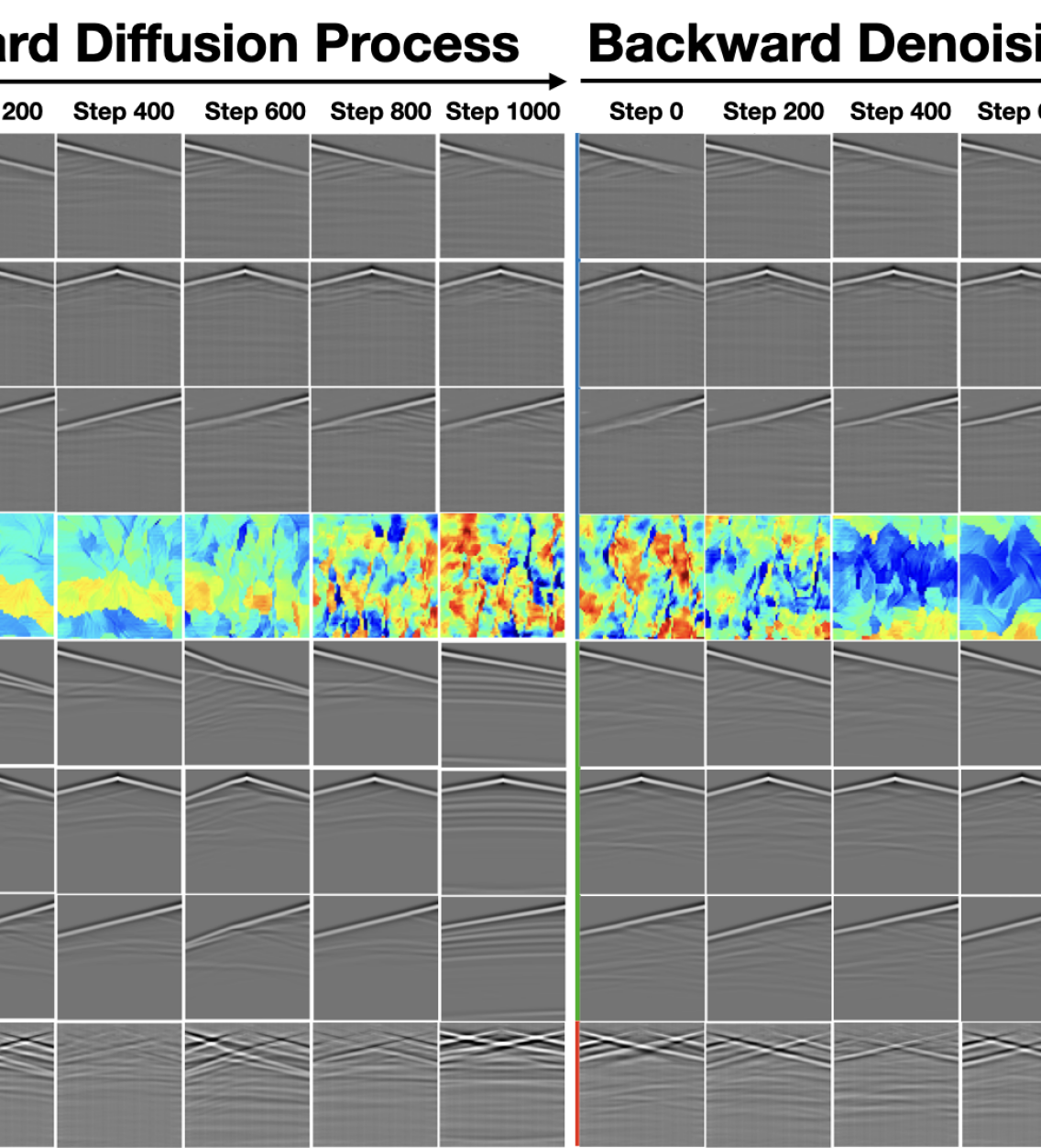Select 'Step 400' label under the backward denoising heading

click(x=901, y=112)
